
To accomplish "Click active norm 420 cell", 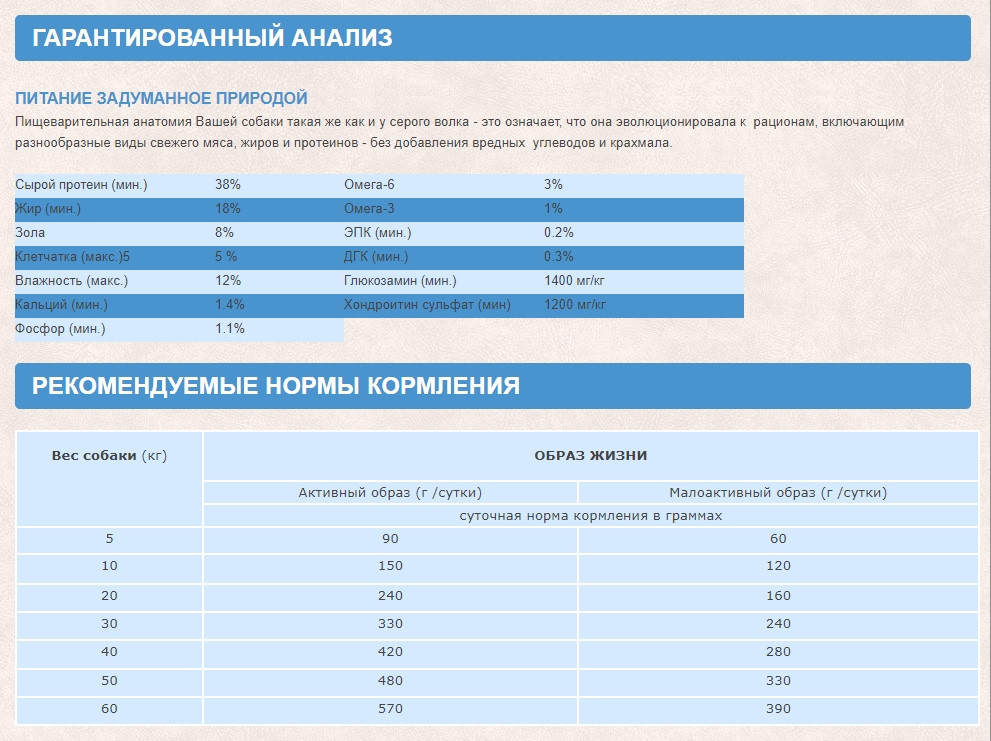I will pyautogui.click(x=390, y=652).
